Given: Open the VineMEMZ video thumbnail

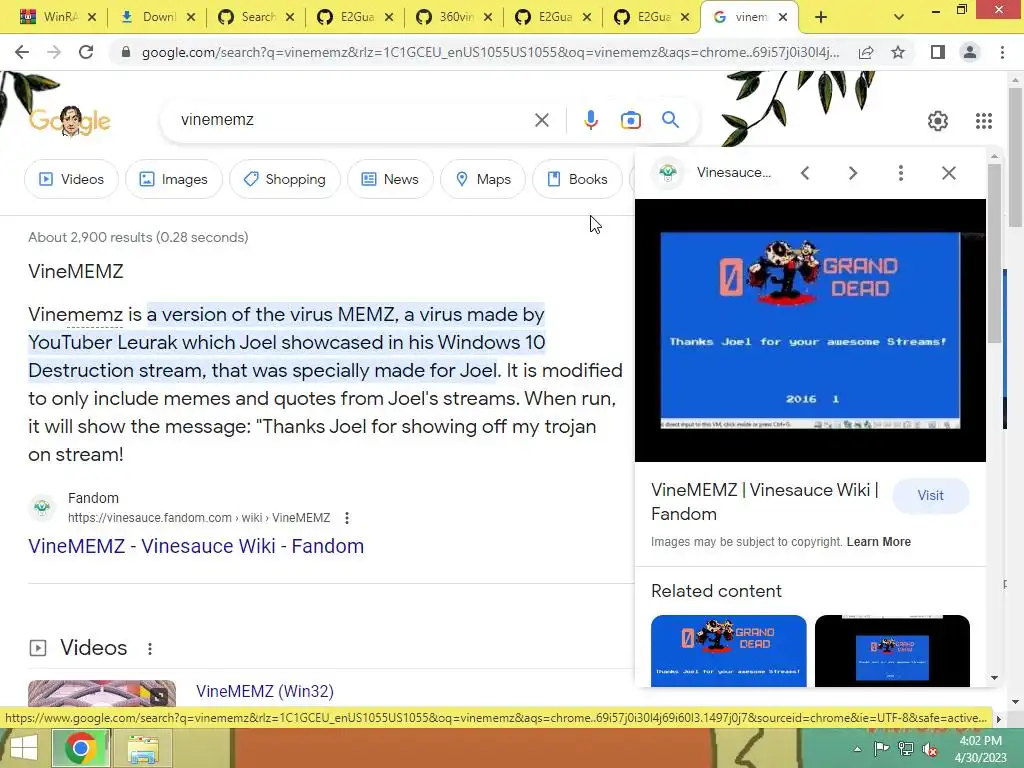Looking at the screenshot, I should pyautogui.click(x=102, y=693).
